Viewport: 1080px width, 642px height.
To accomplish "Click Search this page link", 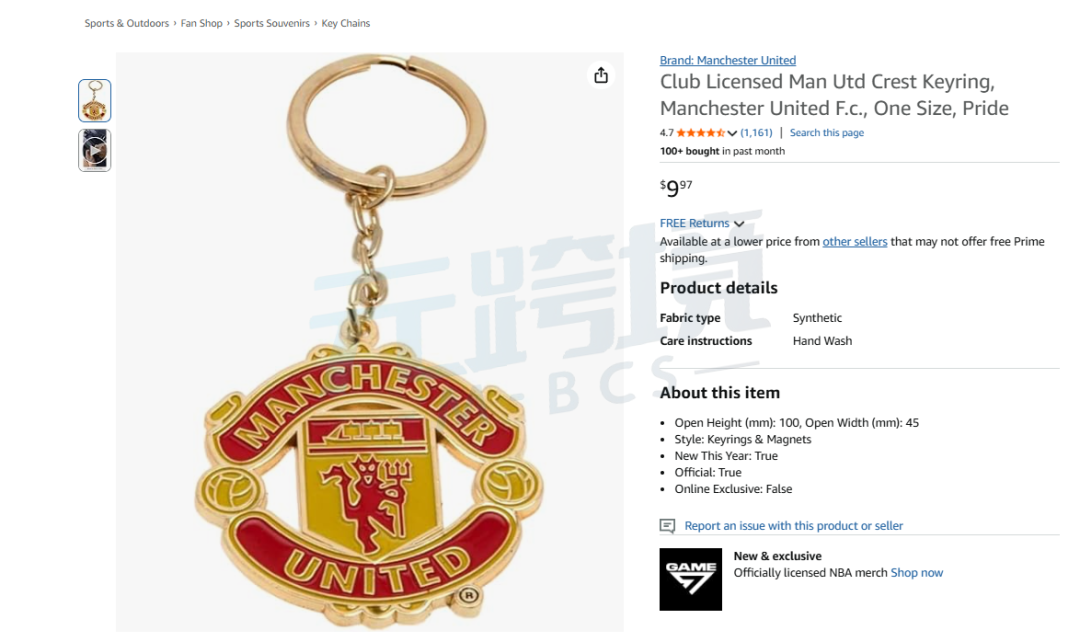I will click(x=827, y=133).
